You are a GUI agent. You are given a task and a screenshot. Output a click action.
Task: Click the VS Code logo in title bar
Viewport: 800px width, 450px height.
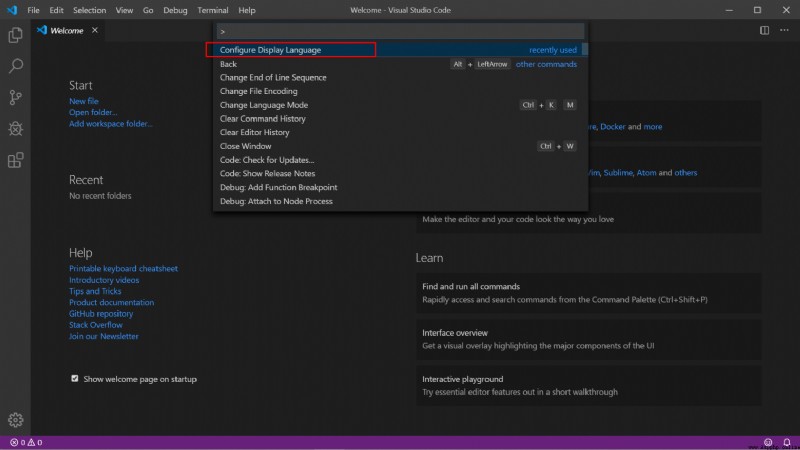click(12, 10)
